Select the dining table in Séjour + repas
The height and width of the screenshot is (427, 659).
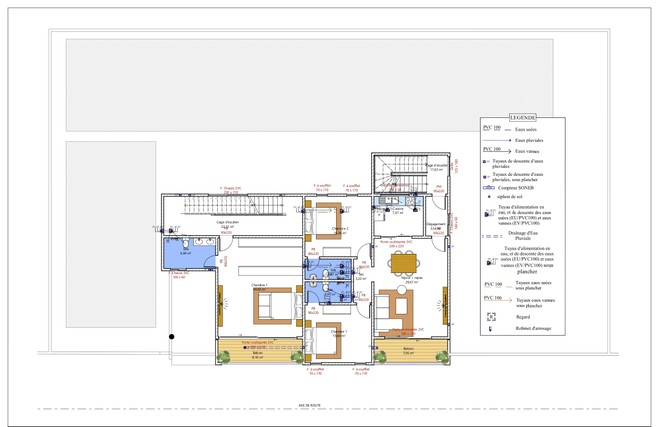[403, 264]
